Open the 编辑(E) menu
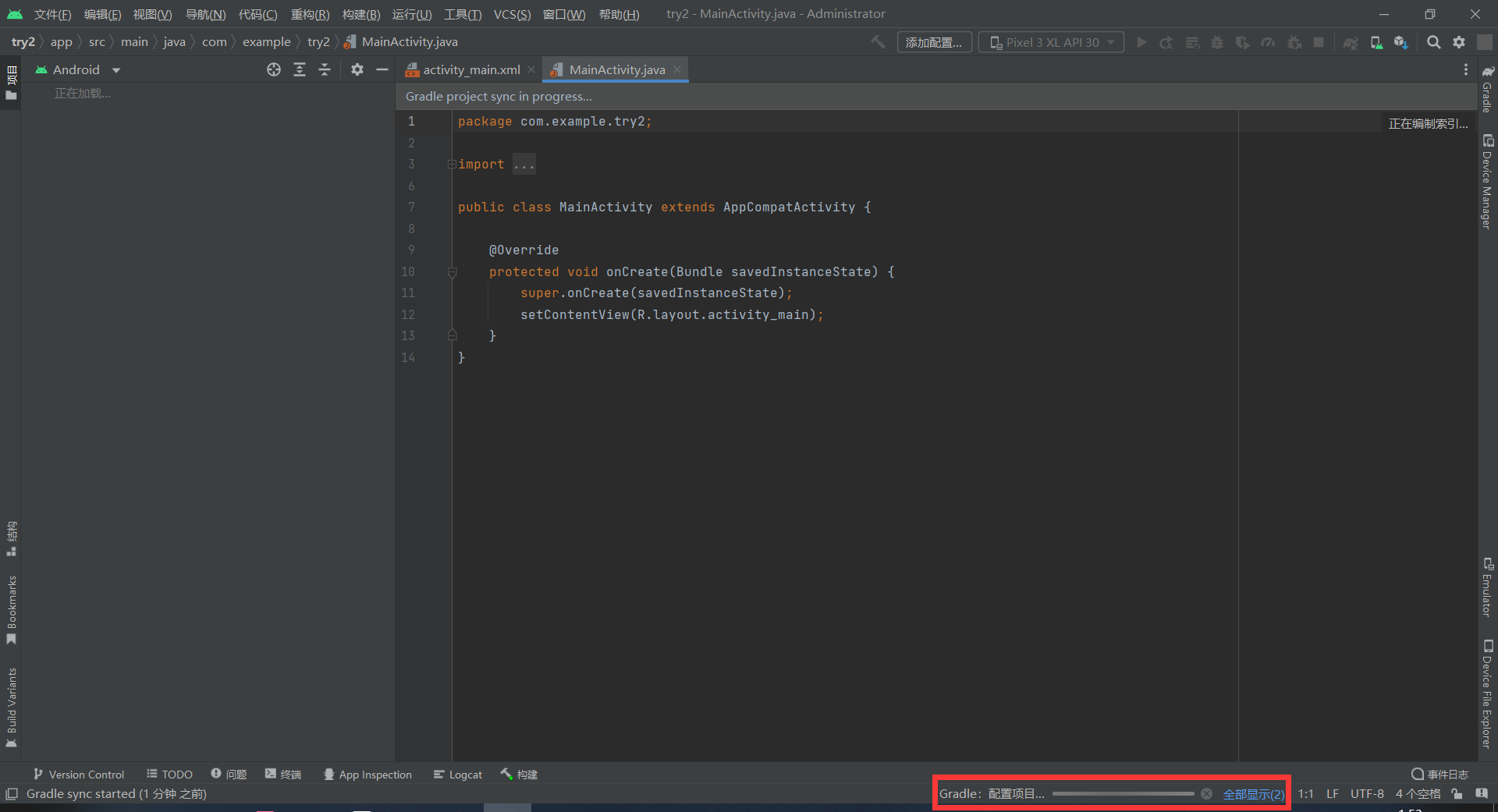 point(102,14)
